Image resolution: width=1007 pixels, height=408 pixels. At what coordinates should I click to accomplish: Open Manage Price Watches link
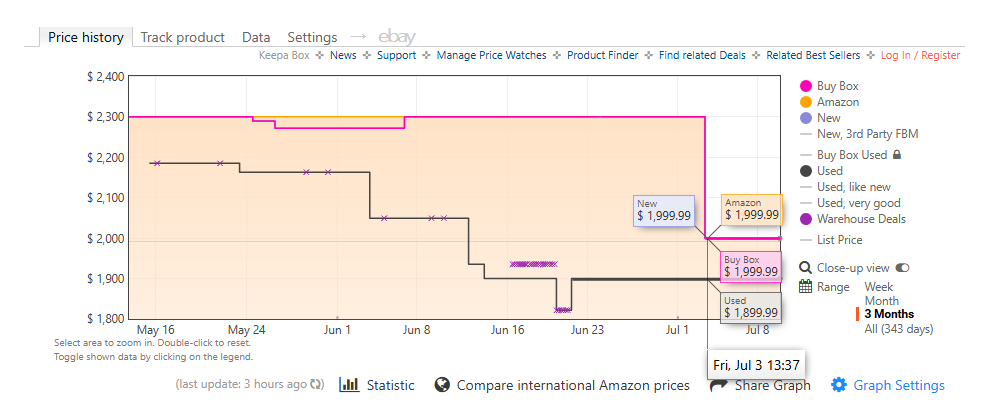(x=491, y=55)
